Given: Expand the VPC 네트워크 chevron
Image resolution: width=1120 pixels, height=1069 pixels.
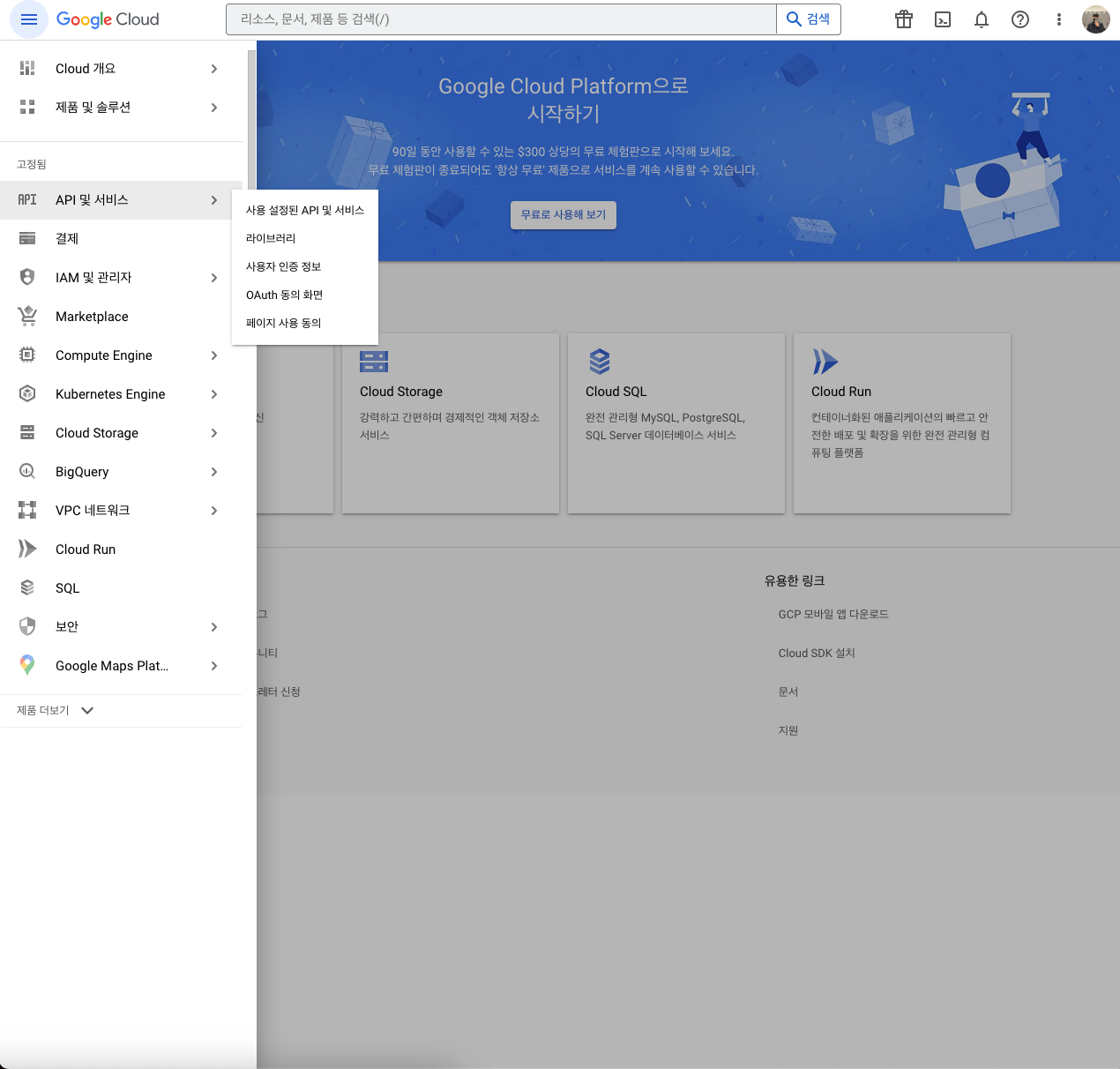Looking at the screenshot, I should click(x=214, y=511).
